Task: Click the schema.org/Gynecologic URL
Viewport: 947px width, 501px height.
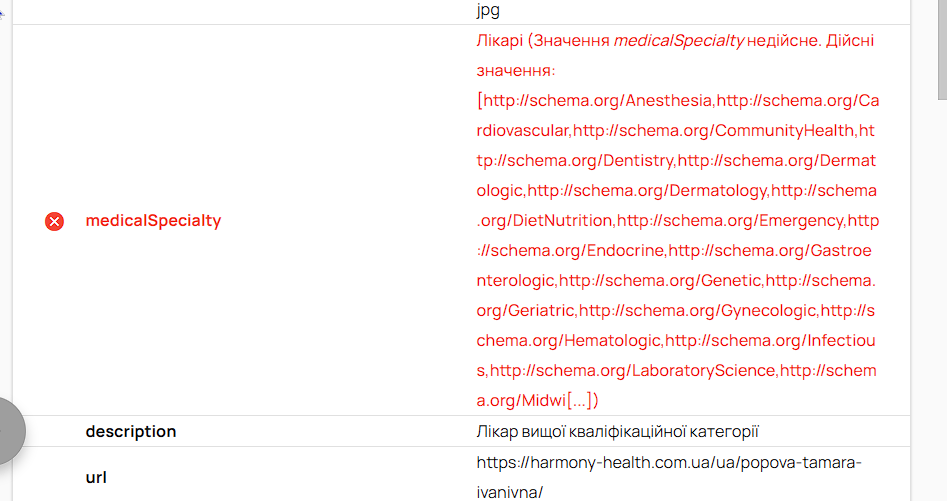Action: (698, 311)
